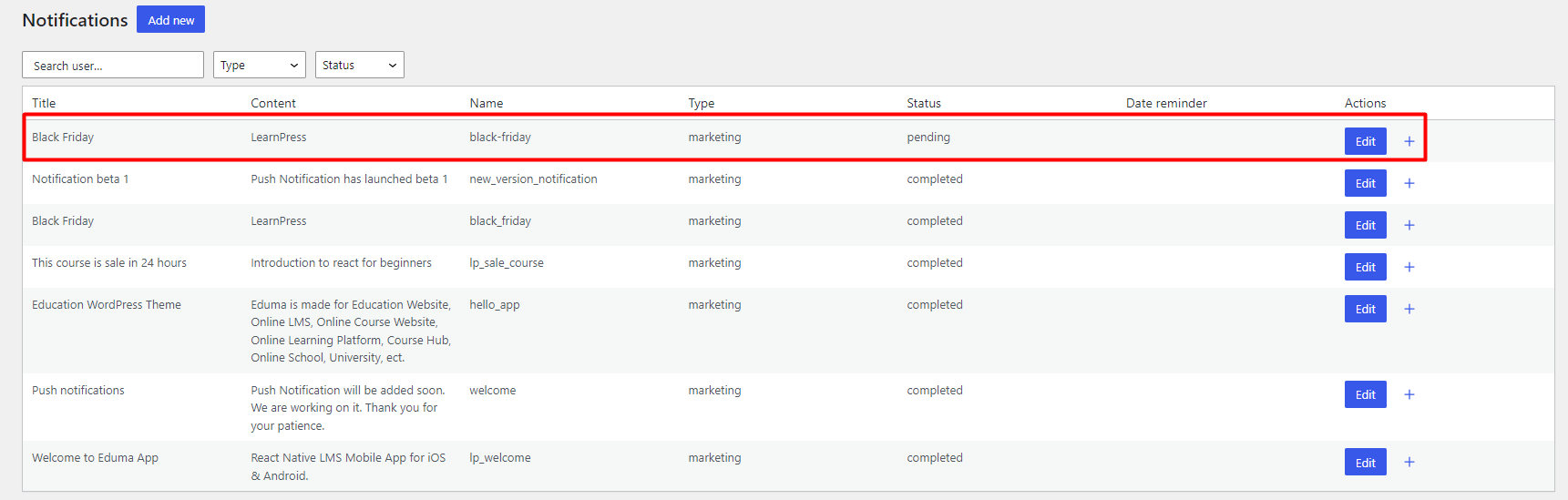This screenshot has height=500, width=1568.
Task: Edit the Education WordPress Theme notification
Action: click(x=1366, y=309)
